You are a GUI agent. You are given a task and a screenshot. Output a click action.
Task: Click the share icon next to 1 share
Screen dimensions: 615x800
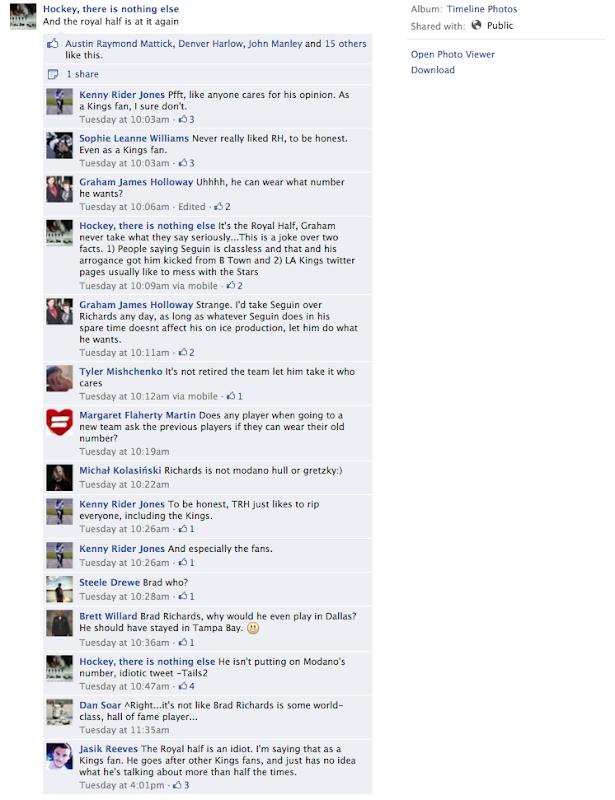click(x=53, y=74)
